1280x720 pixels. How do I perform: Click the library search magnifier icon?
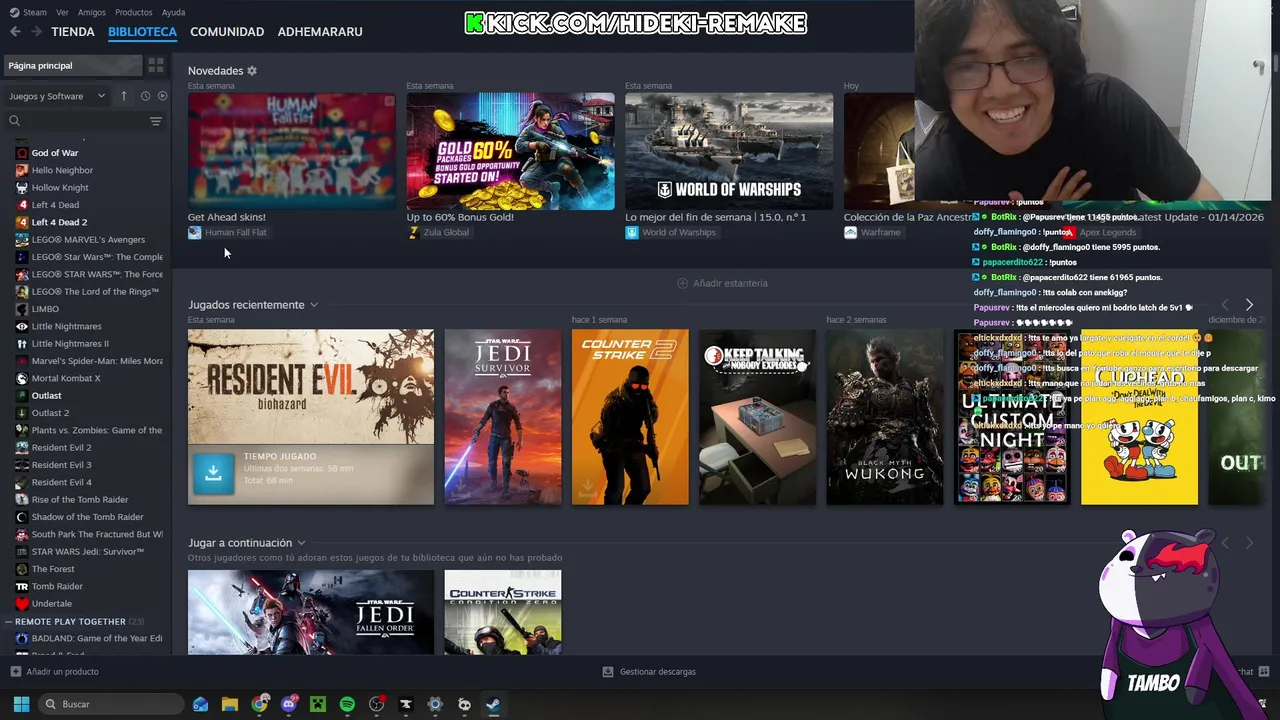[14, 121]
